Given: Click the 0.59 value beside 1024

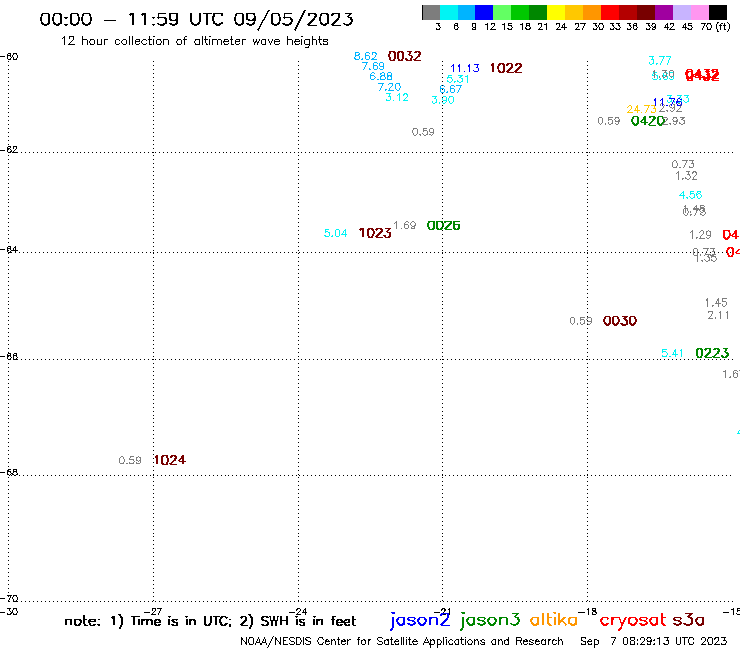Looking at the screenshot, I should [x=130, y=461].
